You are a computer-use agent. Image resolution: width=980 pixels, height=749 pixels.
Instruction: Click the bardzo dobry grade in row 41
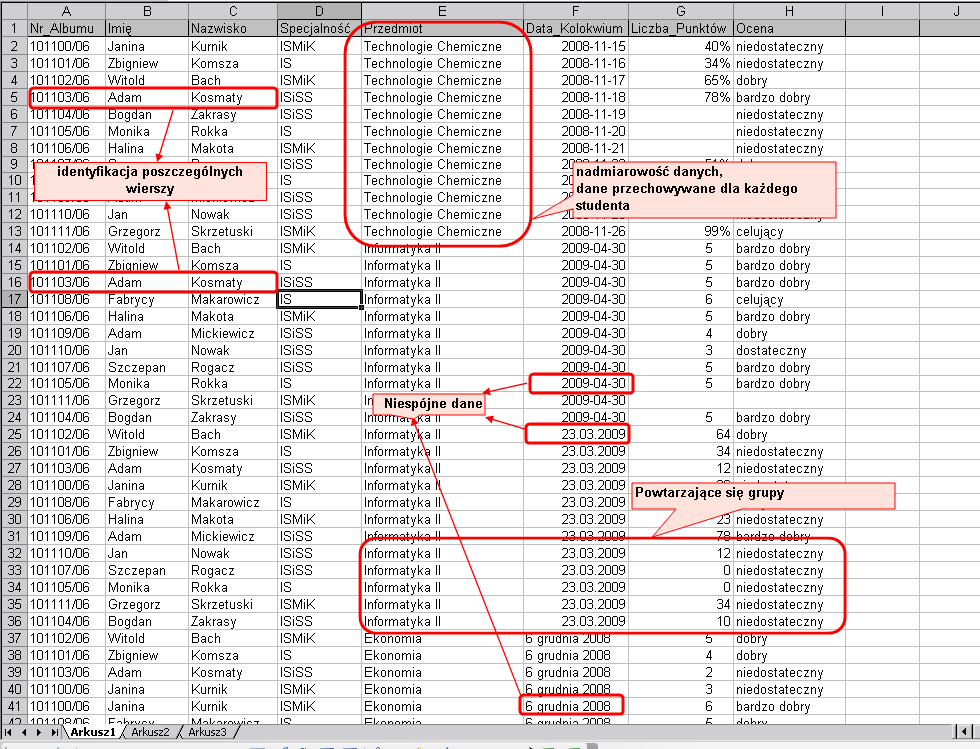(x=789, y=706)
